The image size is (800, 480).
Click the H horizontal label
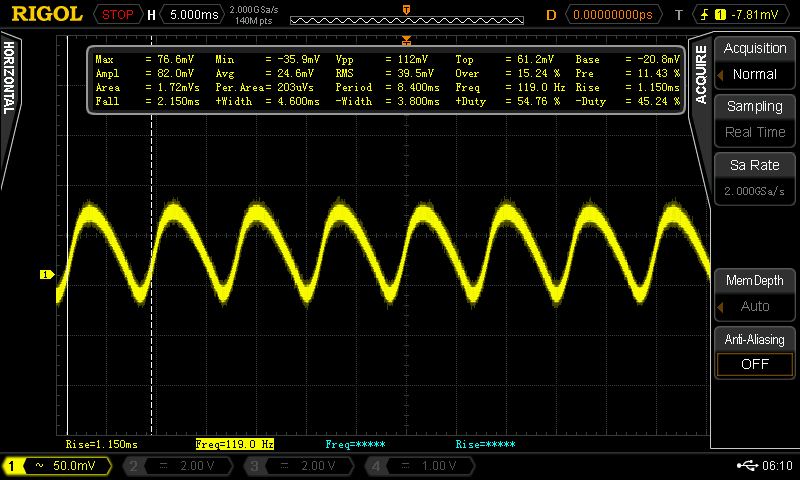(151, 15)
